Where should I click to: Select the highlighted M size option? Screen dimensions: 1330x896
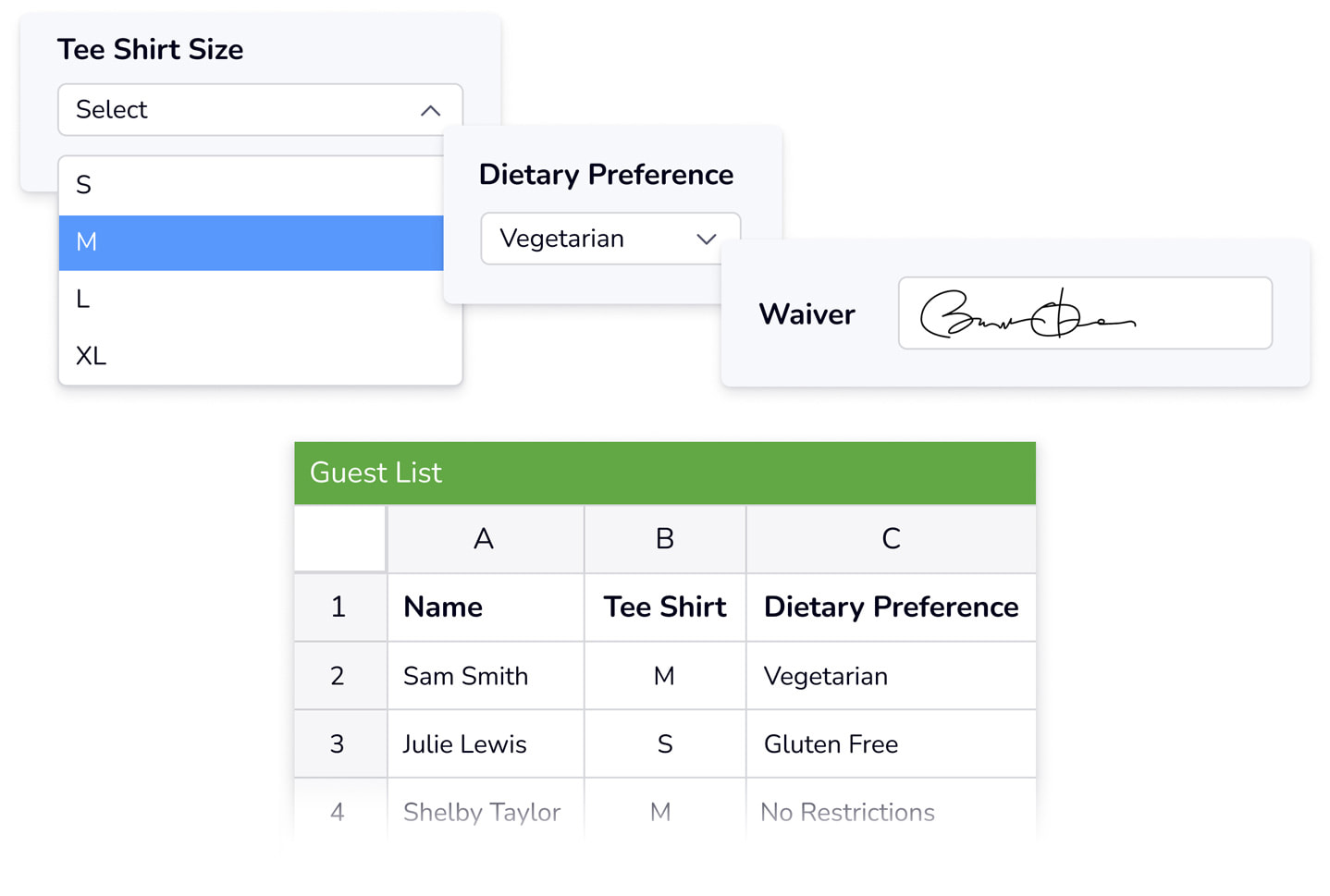[x=251, y=243]
